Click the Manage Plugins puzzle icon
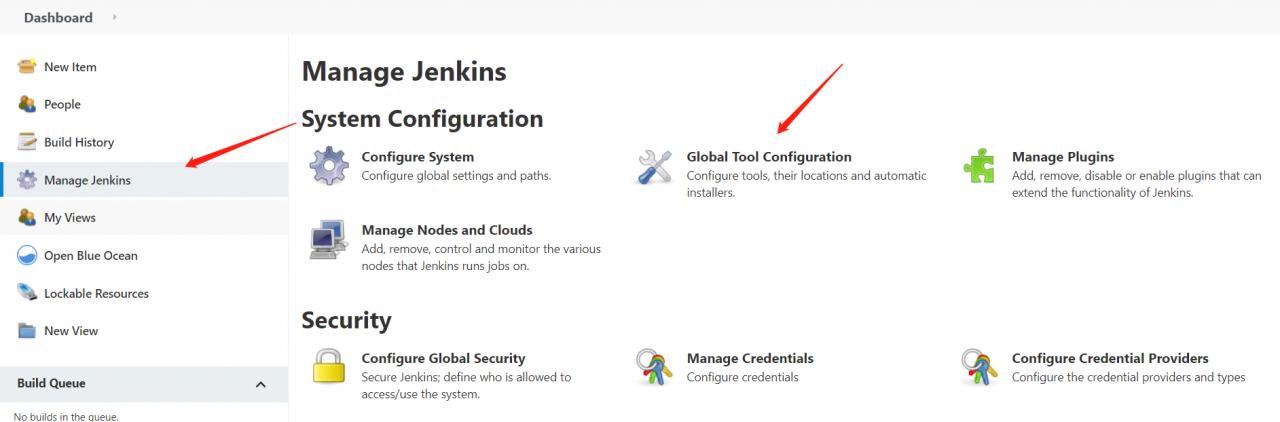The image size is (1280, 422). click(x=979, y=166)
